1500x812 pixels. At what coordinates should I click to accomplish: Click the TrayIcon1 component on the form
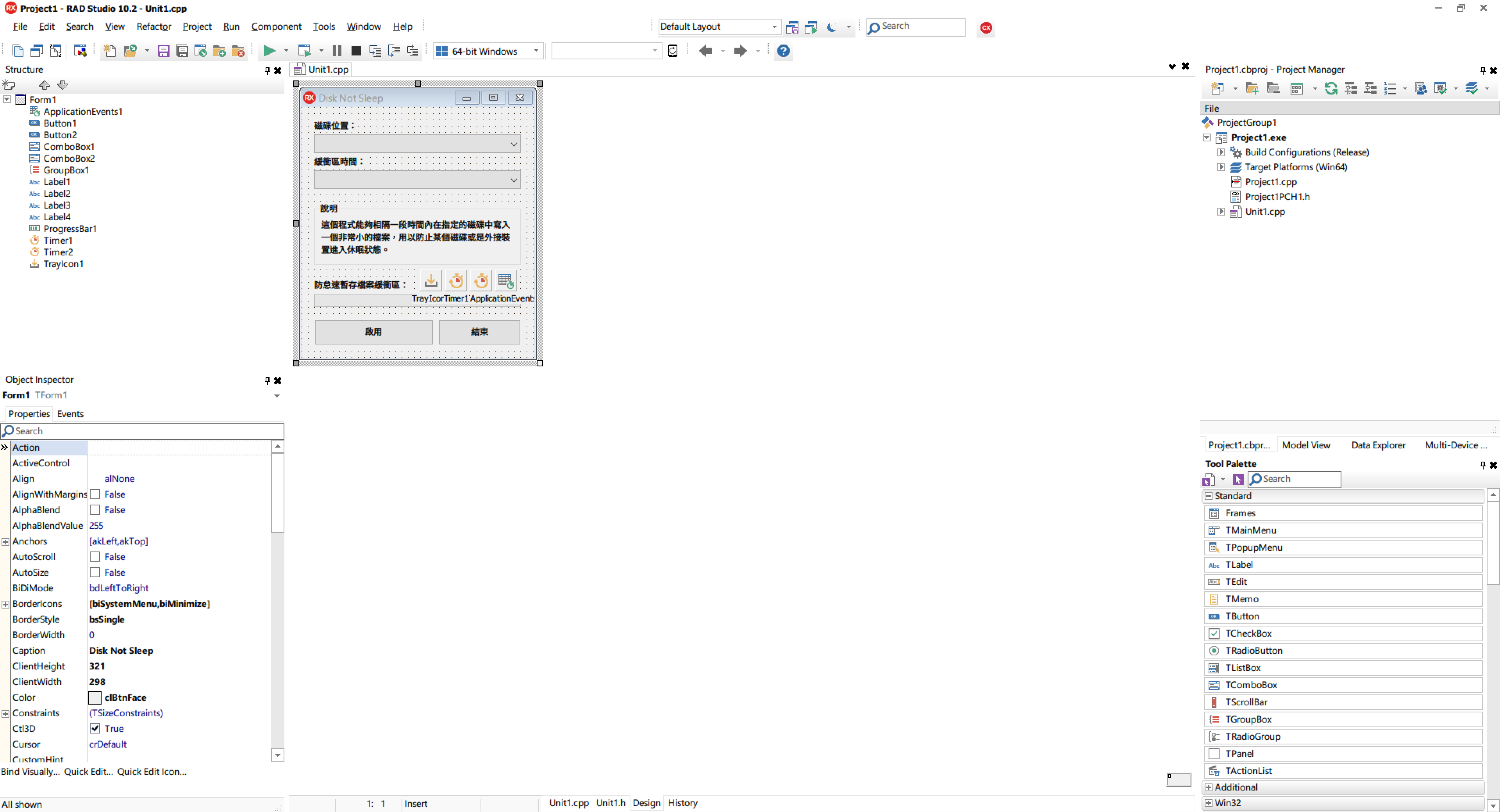point(431,281)
